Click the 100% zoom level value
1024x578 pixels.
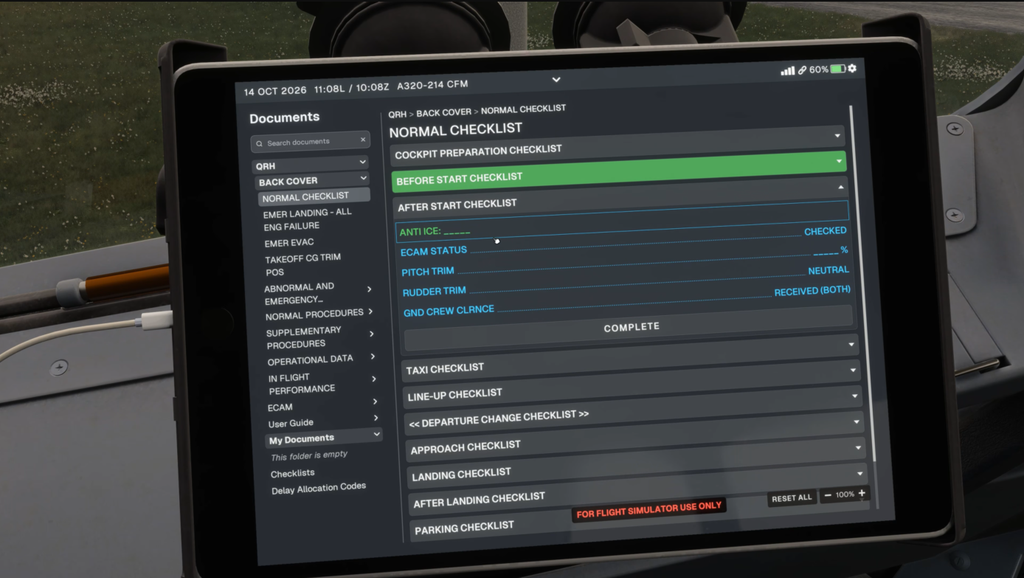click(844, 494)
